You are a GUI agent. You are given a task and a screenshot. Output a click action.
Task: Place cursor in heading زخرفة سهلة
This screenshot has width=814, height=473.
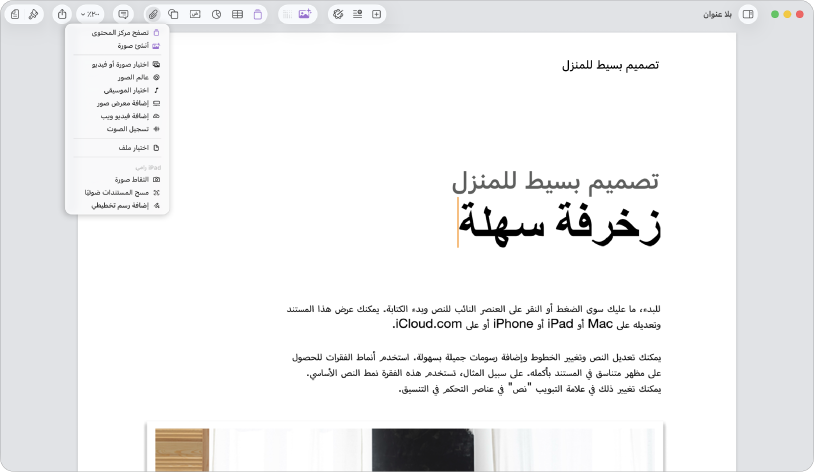560,223
